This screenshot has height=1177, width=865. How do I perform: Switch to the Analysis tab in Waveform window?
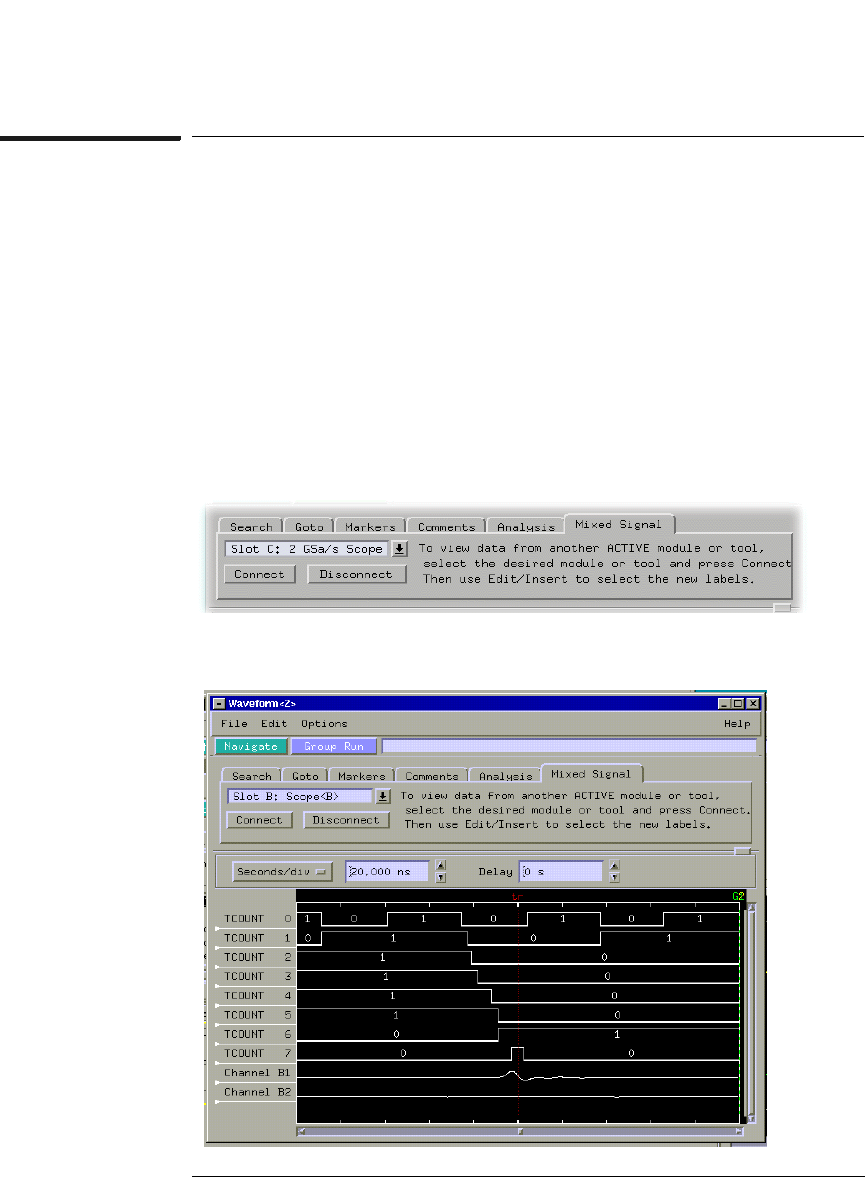click(505, 776)
